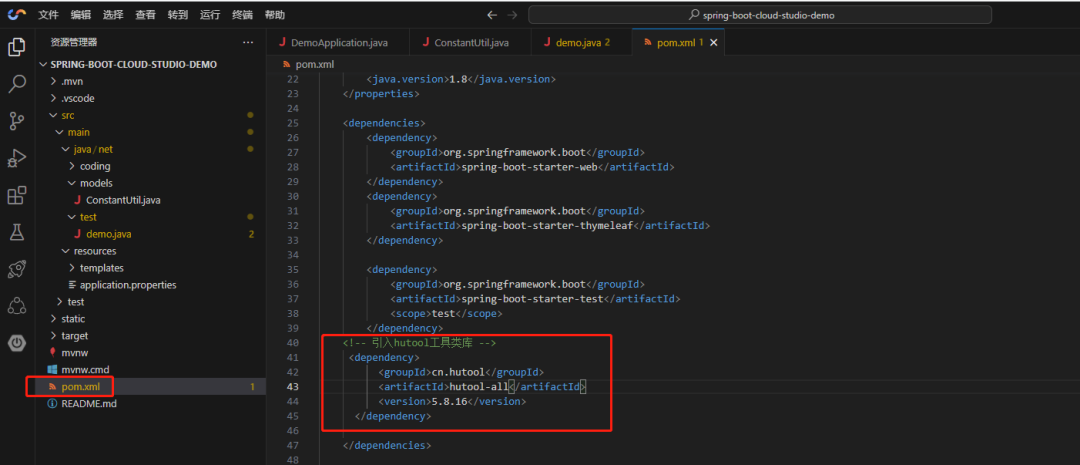Click the back navigation arrow
Screen dimensions: 1080x465
click(492, 14)
